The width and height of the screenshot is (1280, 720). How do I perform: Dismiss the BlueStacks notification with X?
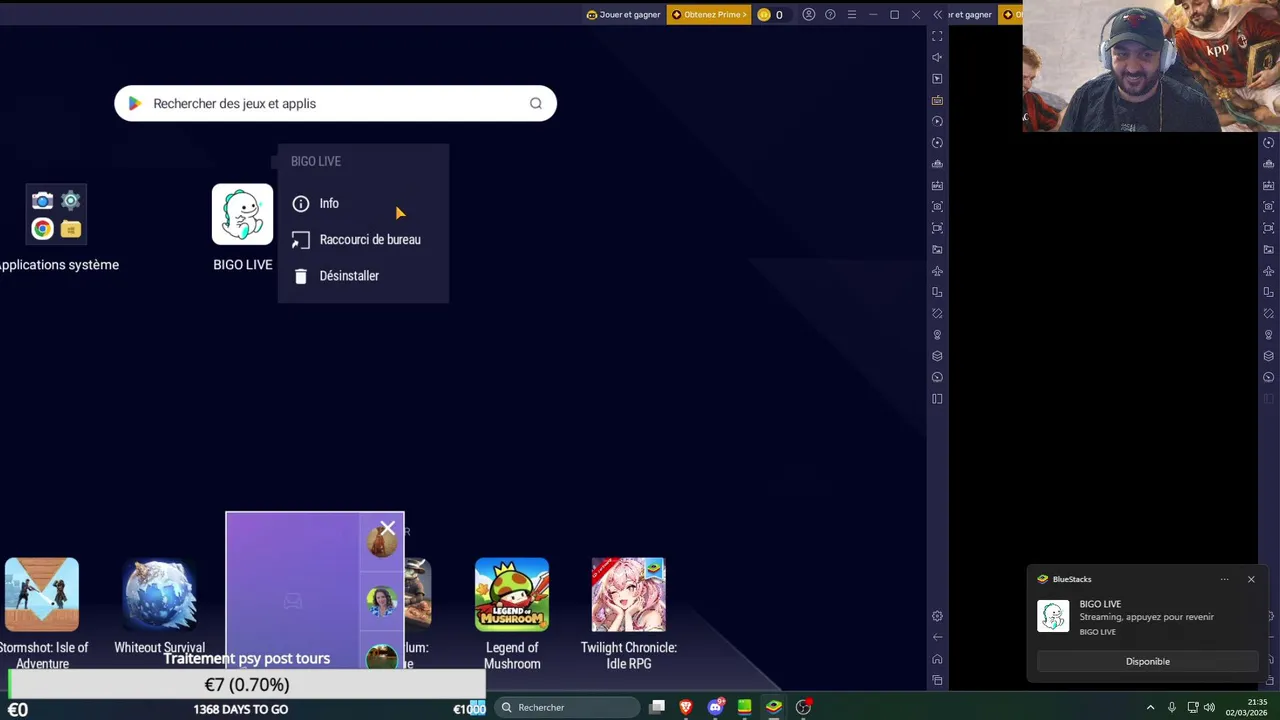point(1251,579)
